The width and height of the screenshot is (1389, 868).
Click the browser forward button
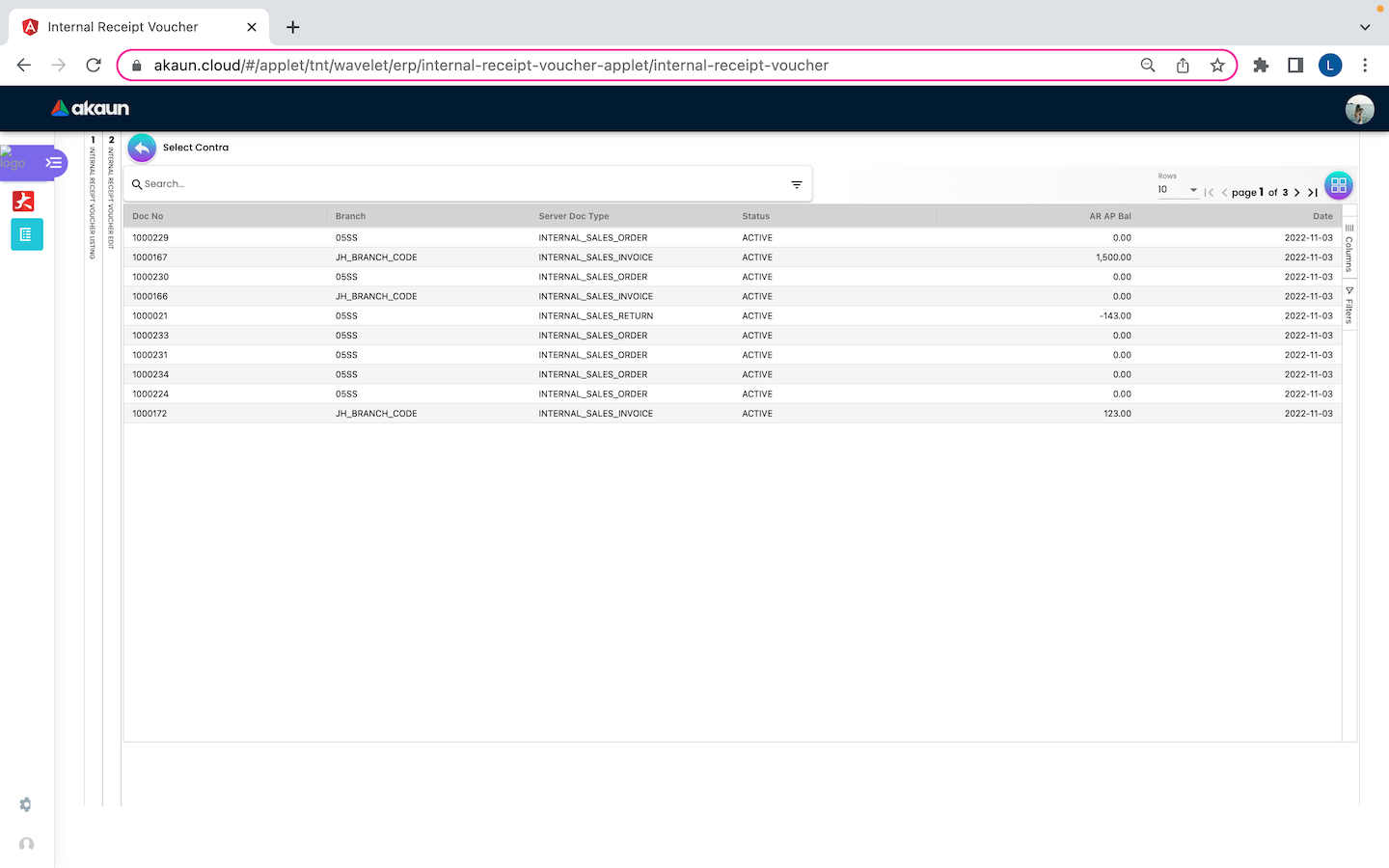point(59,65)
